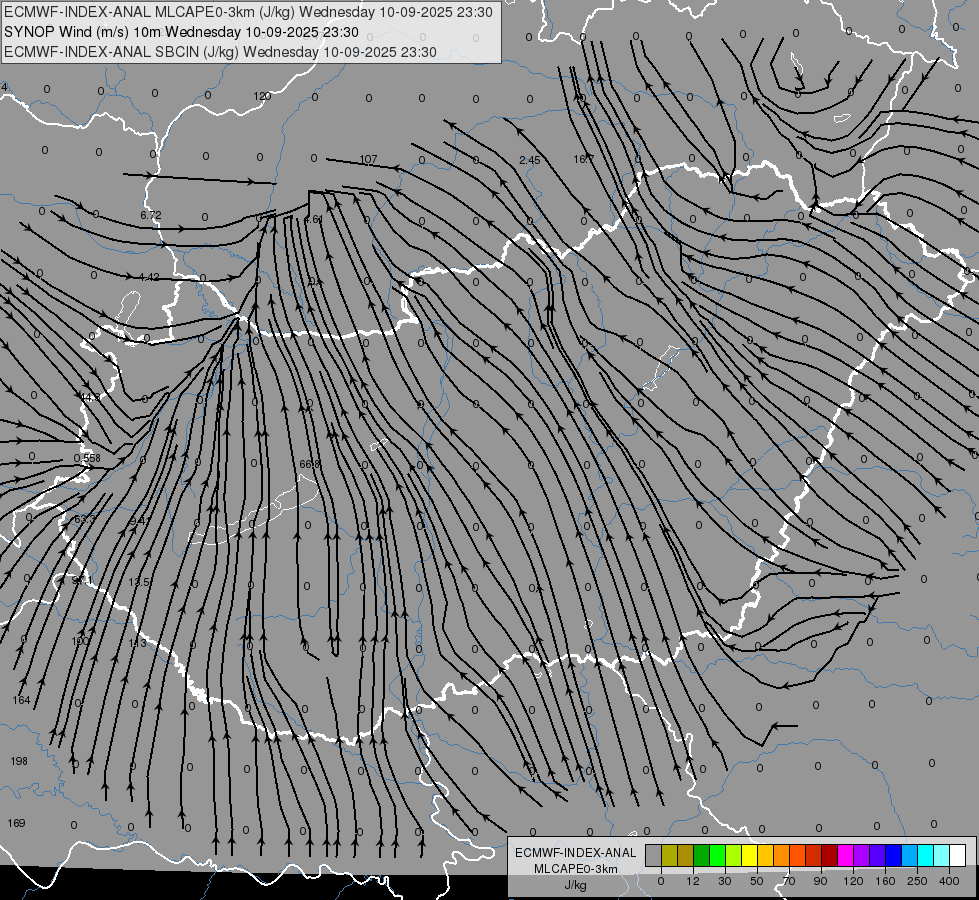Select the pale cyan swatch left of the 400 tick
Viewport: 979px width, 900px height.
coord(942,855)
